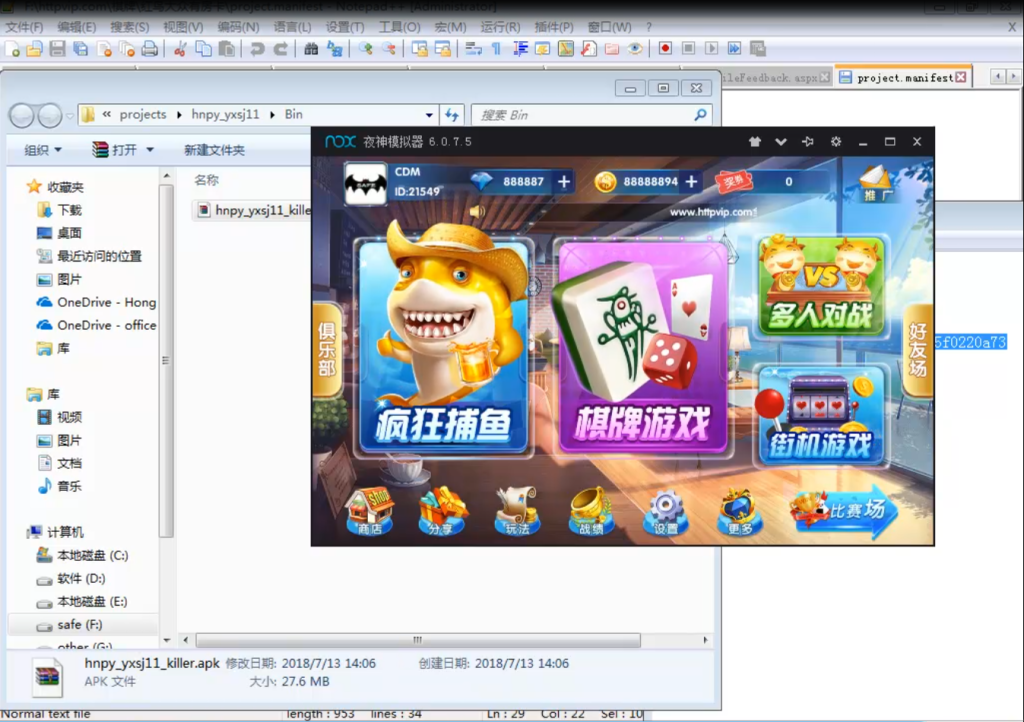Click the Explorer horizontal scrollbar thumb
Viewport: 1024px width, 722px height.
point(418,640)
